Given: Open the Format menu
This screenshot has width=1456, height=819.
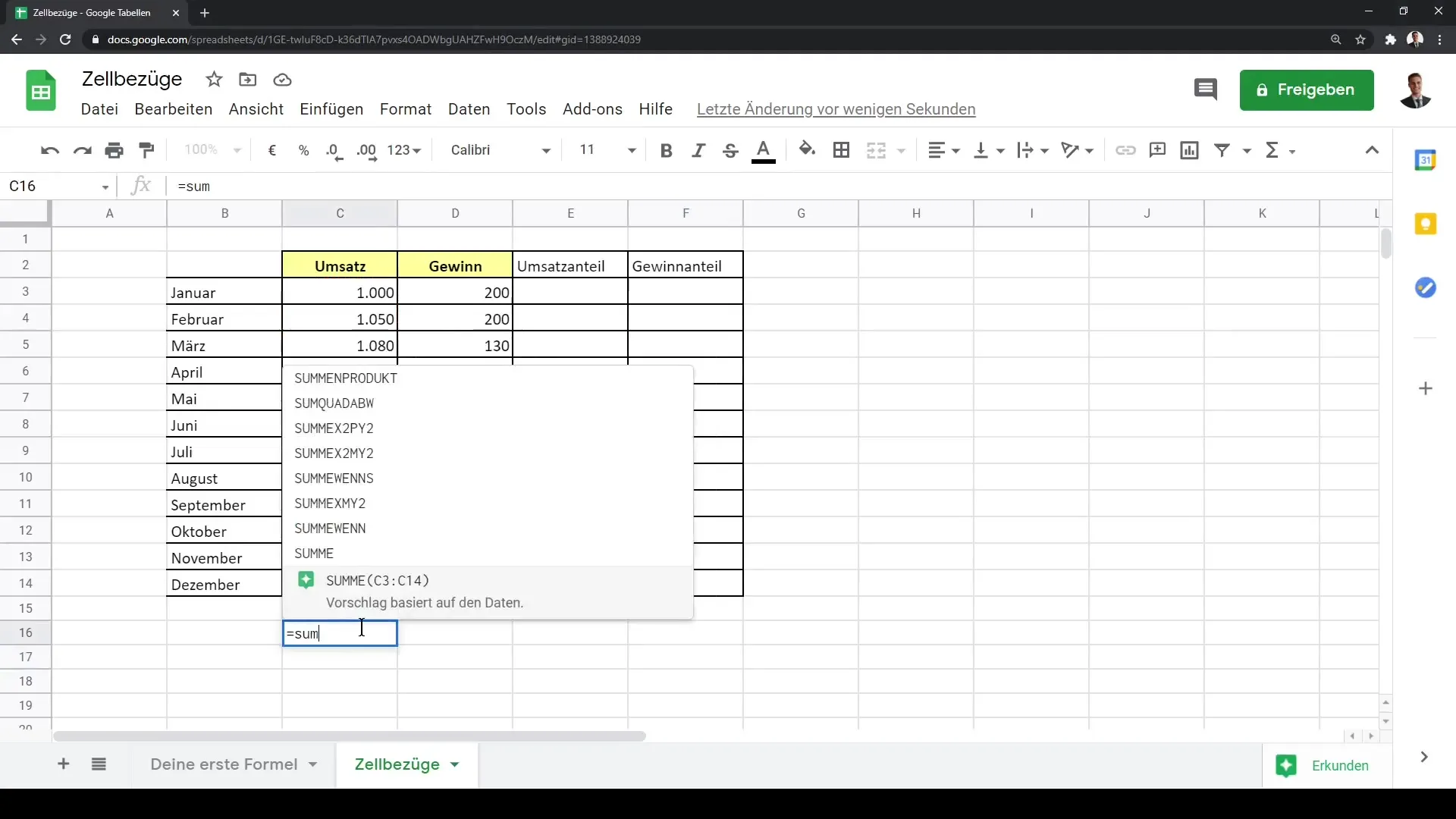Looking at the screenshot, I should [x=406, y=109].
